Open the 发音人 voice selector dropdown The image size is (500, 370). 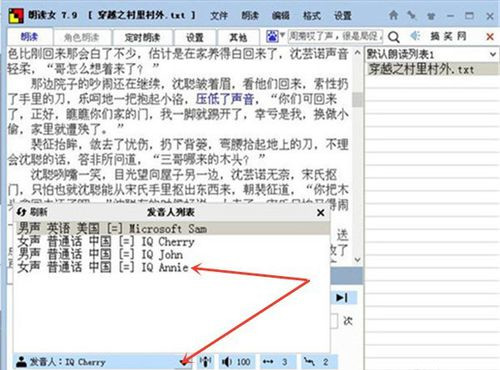pyautogui.click(x=183, y=362)
